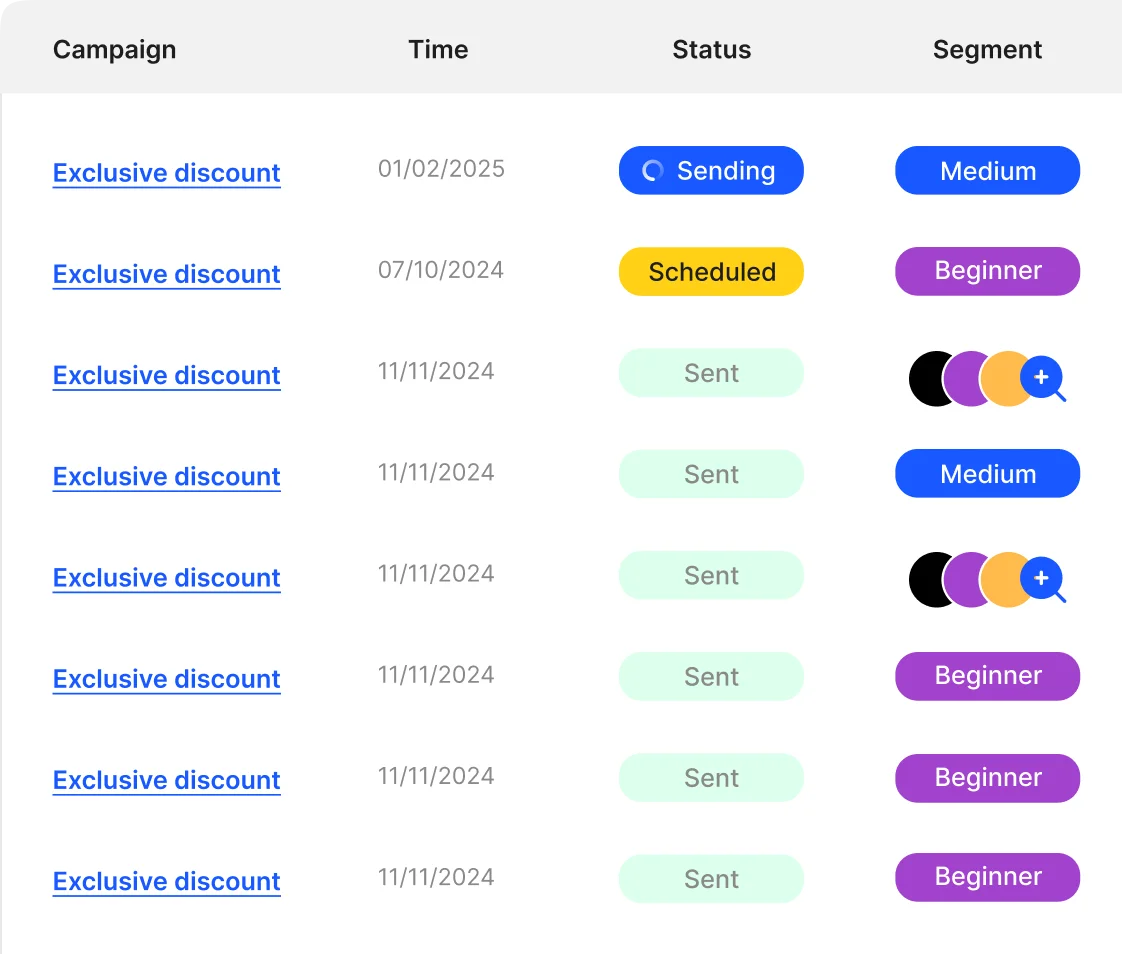Select the black circle in the fifth row
1122x954 pixels.
(x=929, y=580)
